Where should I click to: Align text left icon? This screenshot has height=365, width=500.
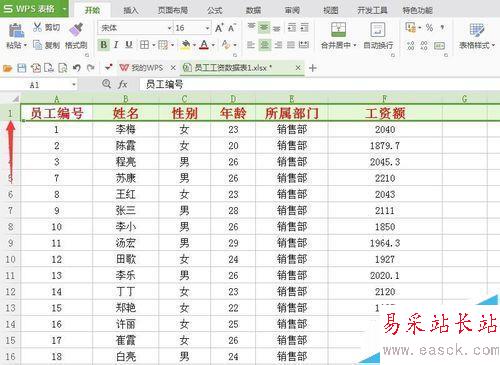251,45
